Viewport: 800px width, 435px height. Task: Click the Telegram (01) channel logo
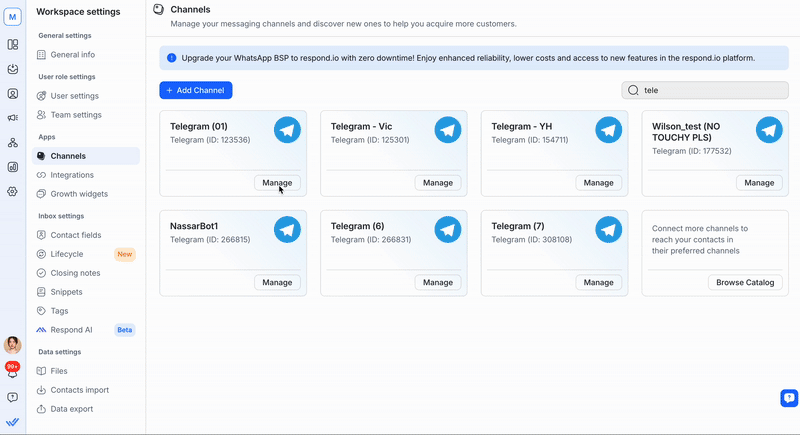[287, 130]
